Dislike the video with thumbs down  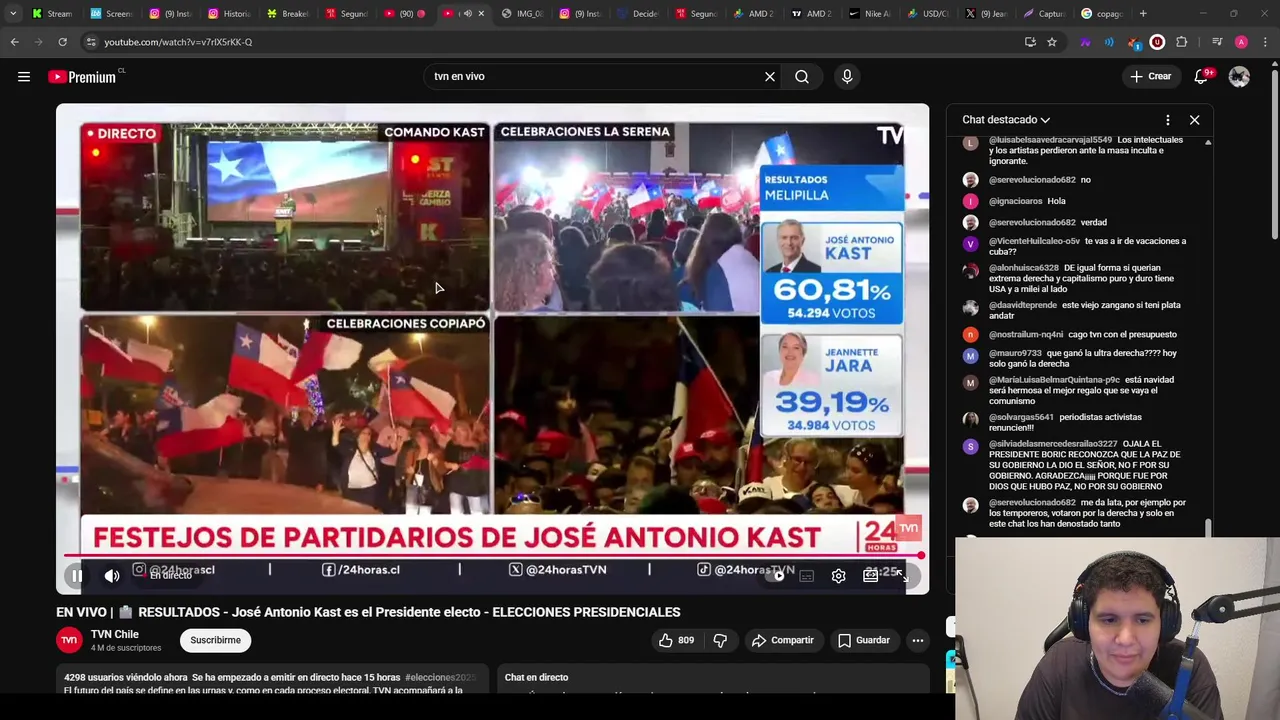click(720, 640)
